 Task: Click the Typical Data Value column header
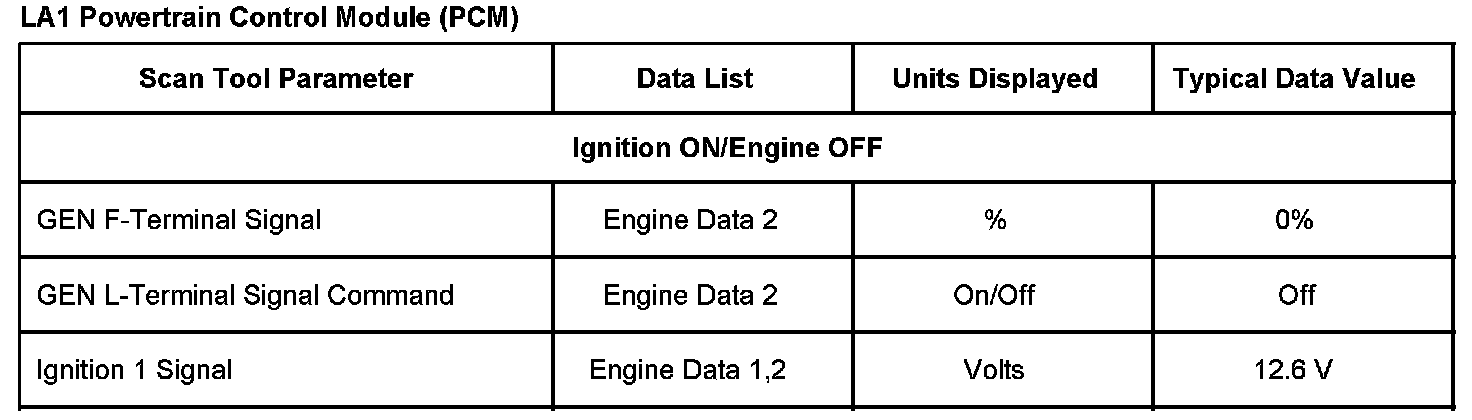1294,79
